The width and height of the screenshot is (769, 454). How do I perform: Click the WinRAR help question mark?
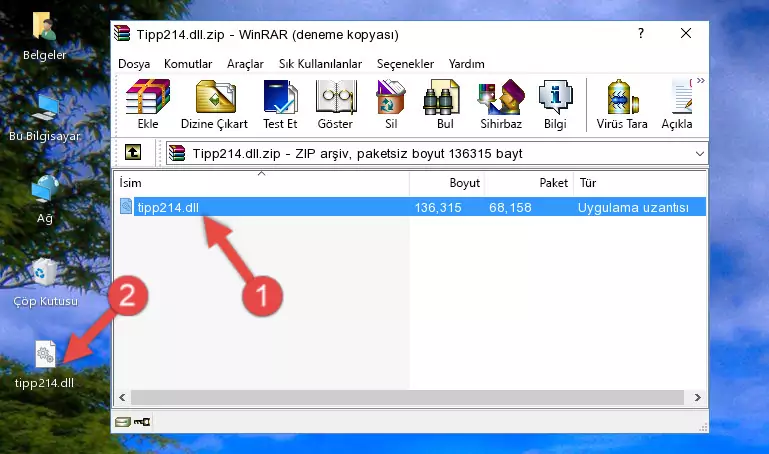point(641,33)
